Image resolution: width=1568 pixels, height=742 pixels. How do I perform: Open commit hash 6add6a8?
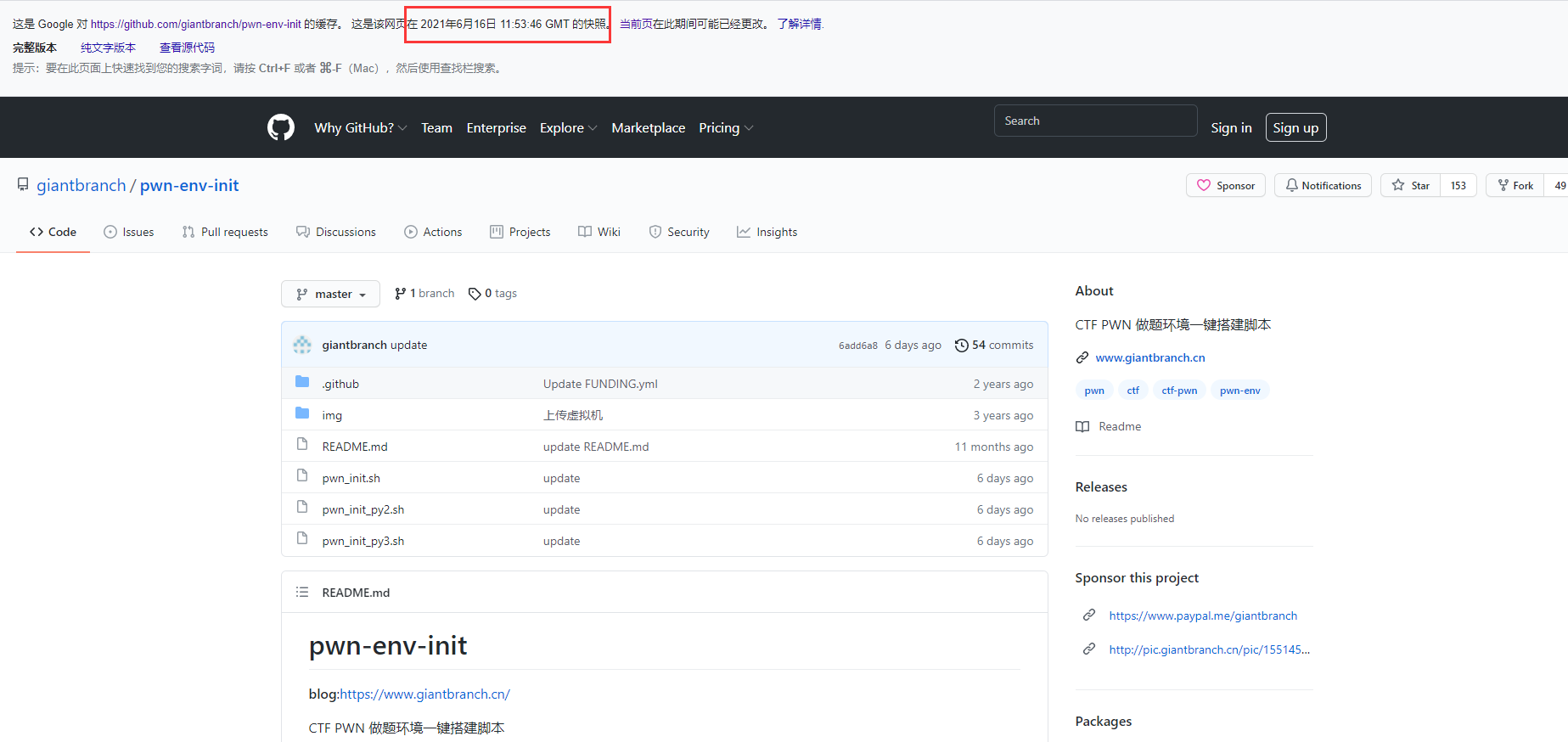[x=858, y=346]
